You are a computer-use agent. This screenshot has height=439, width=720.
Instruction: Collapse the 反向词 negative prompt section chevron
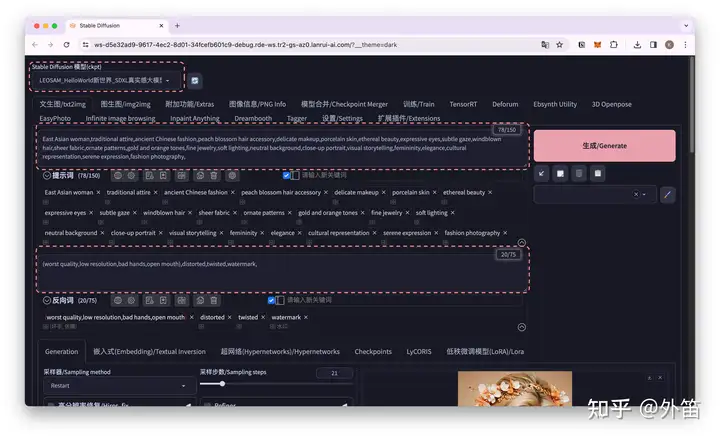pyautogui.click(x=47, y=300)
